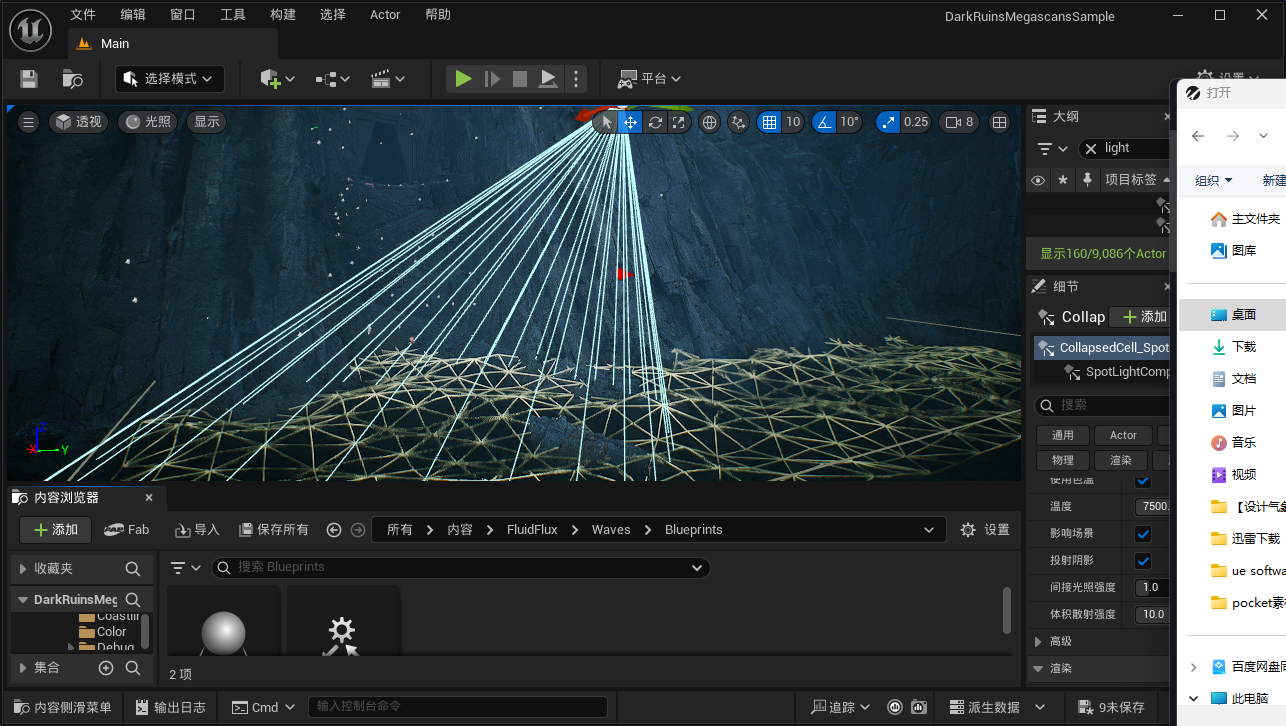
Task: Click outliner pin column header
Action: coord(1087,180)
